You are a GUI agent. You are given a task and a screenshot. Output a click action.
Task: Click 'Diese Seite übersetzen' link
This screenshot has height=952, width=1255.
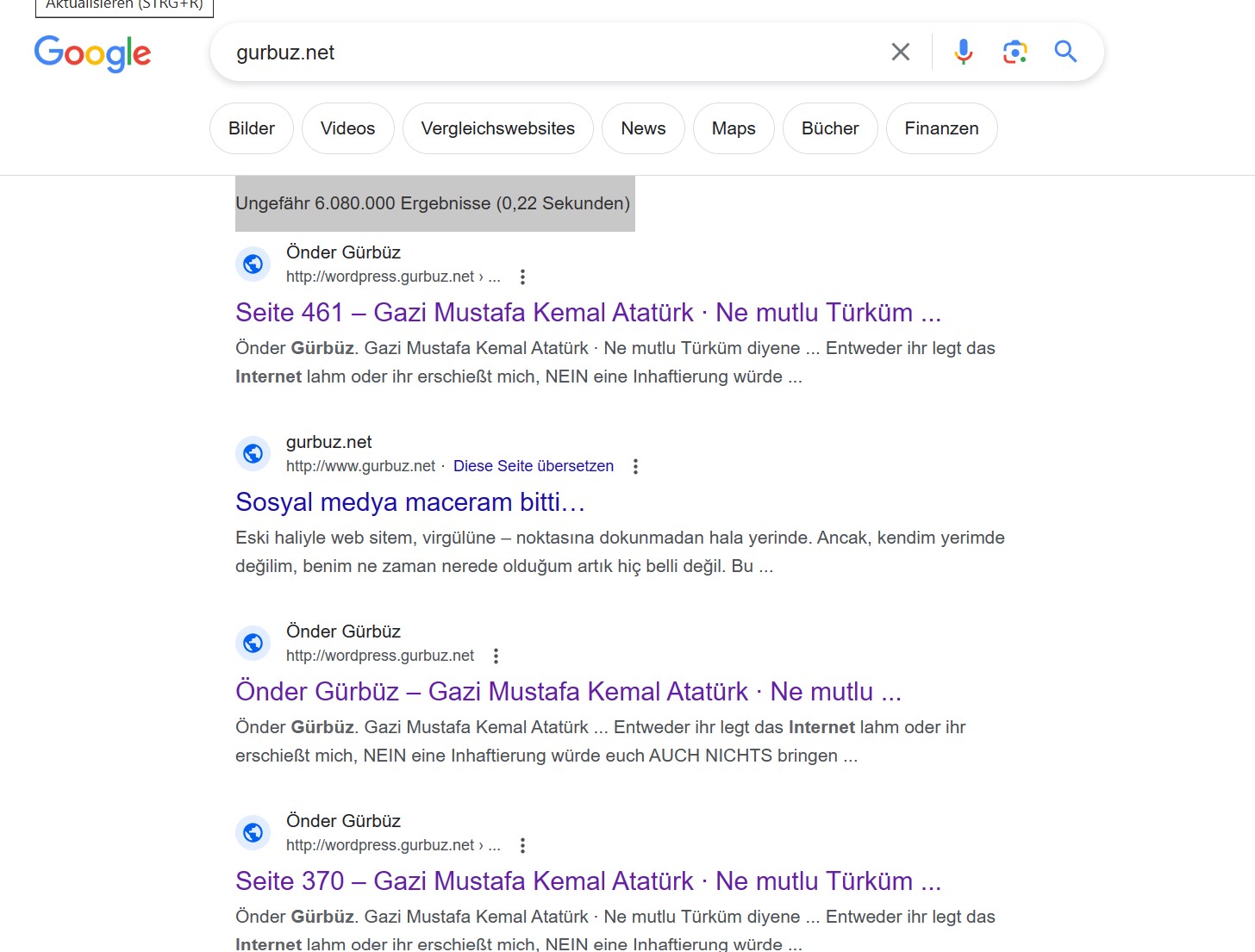pyautogui.click(x=534, y=466)
